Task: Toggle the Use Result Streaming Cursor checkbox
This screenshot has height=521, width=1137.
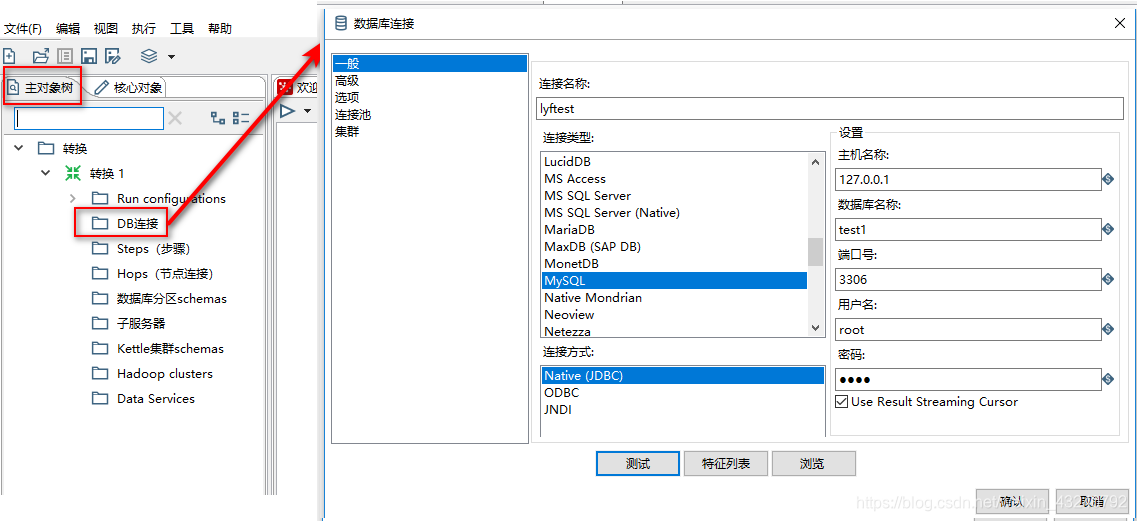Action: pos(841,401)
